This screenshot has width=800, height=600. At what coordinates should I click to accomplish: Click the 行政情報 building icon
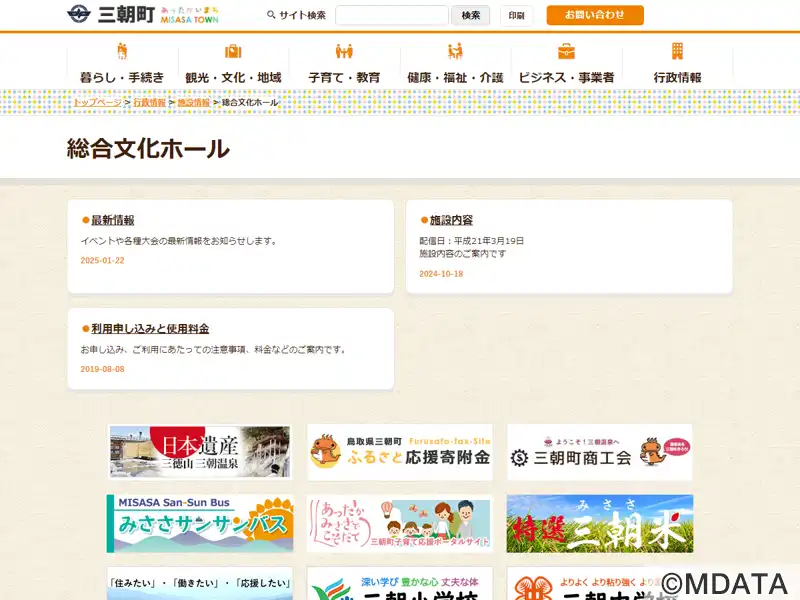pos(677,51)
